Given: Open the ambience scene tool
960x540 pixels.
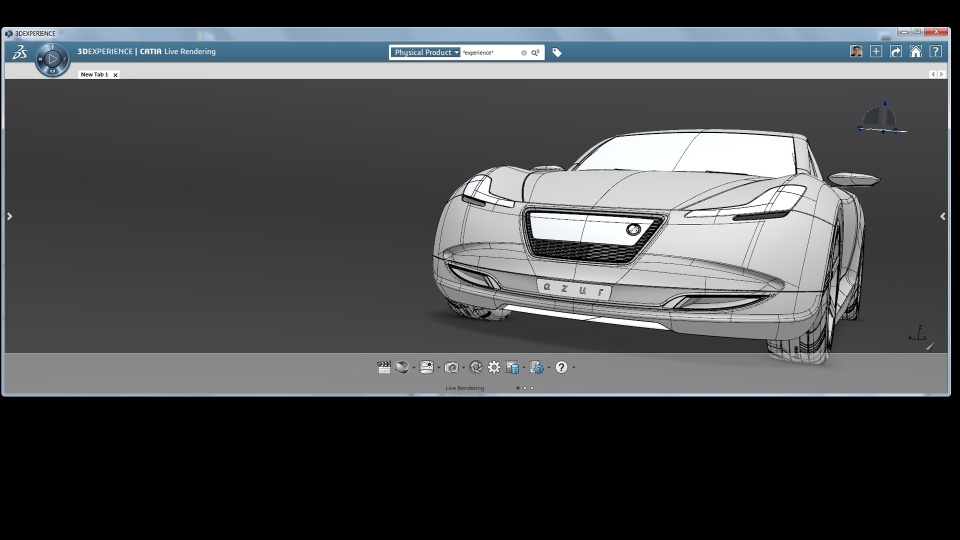Looking at the screenshot, I should [427, 368].
